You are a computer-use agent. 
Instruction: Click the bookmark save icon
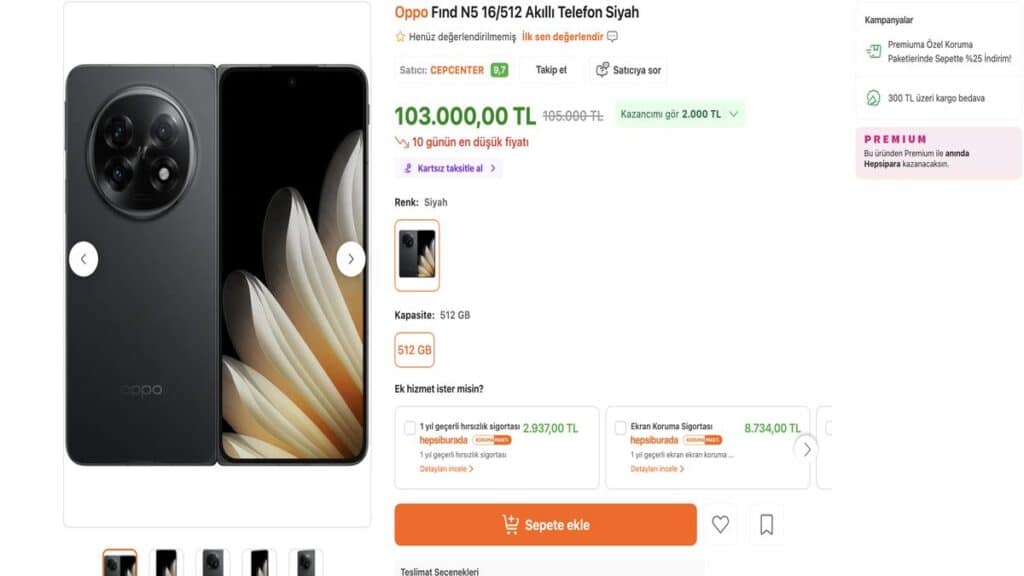[x=766, y=524]
